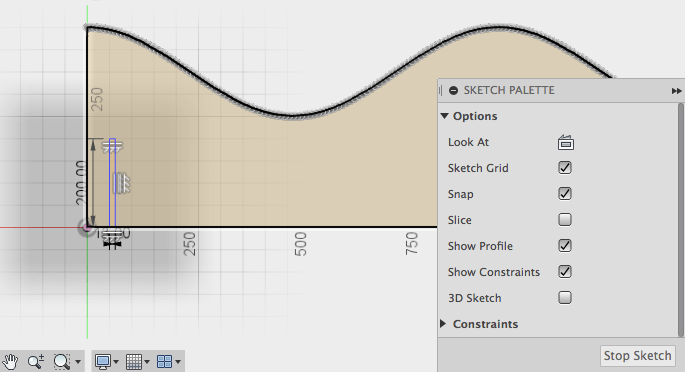Enable the 3D Sketch checkbox
This screenshot has width=685, height=372.
565,298
